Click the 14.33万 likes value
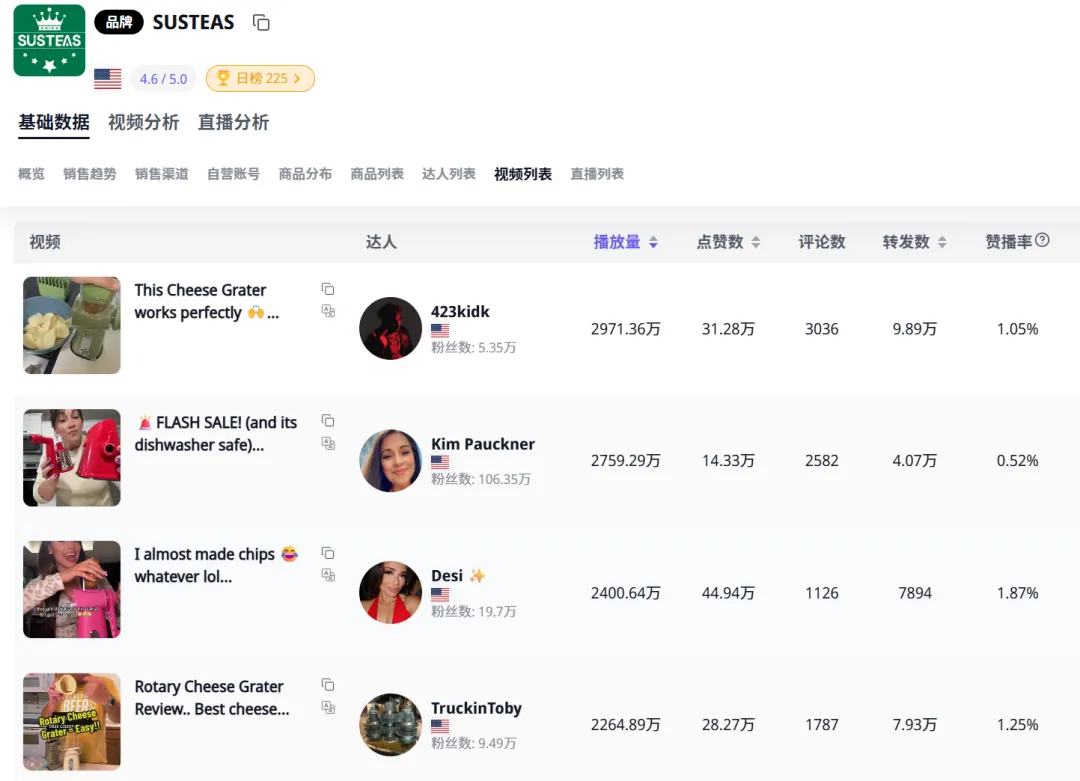Screen dimensions: 1080x781 (x=728, y=461)
